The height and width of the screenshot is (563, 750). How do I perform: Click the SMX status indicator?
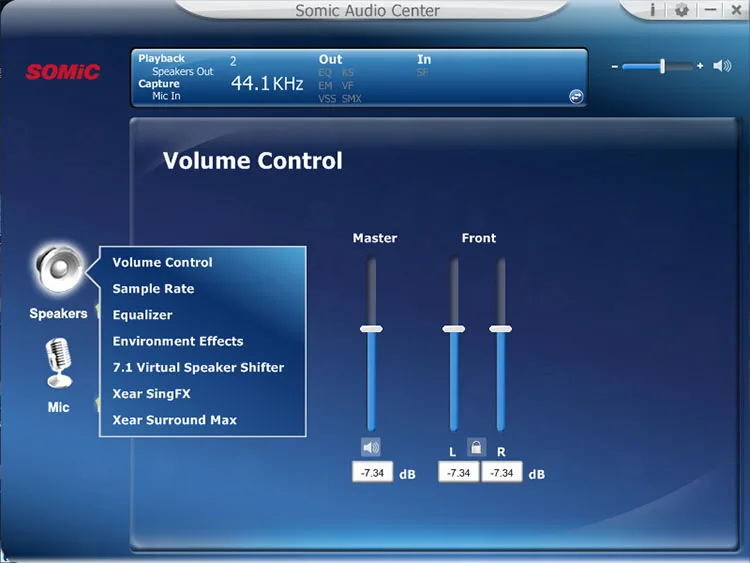[x=352, y=99]
